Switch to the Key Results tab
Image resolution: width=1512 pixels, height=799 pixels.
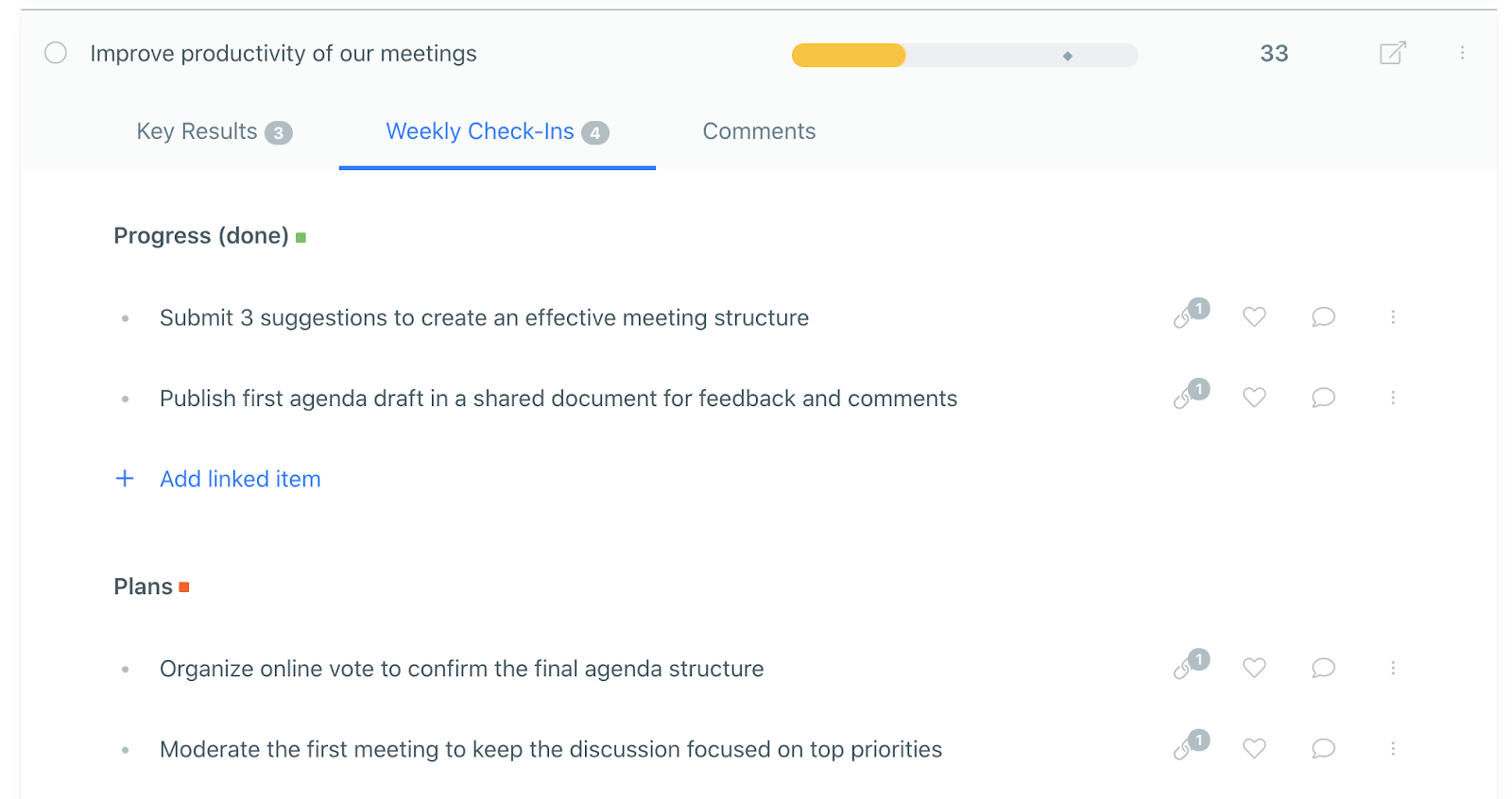(215, 131)
